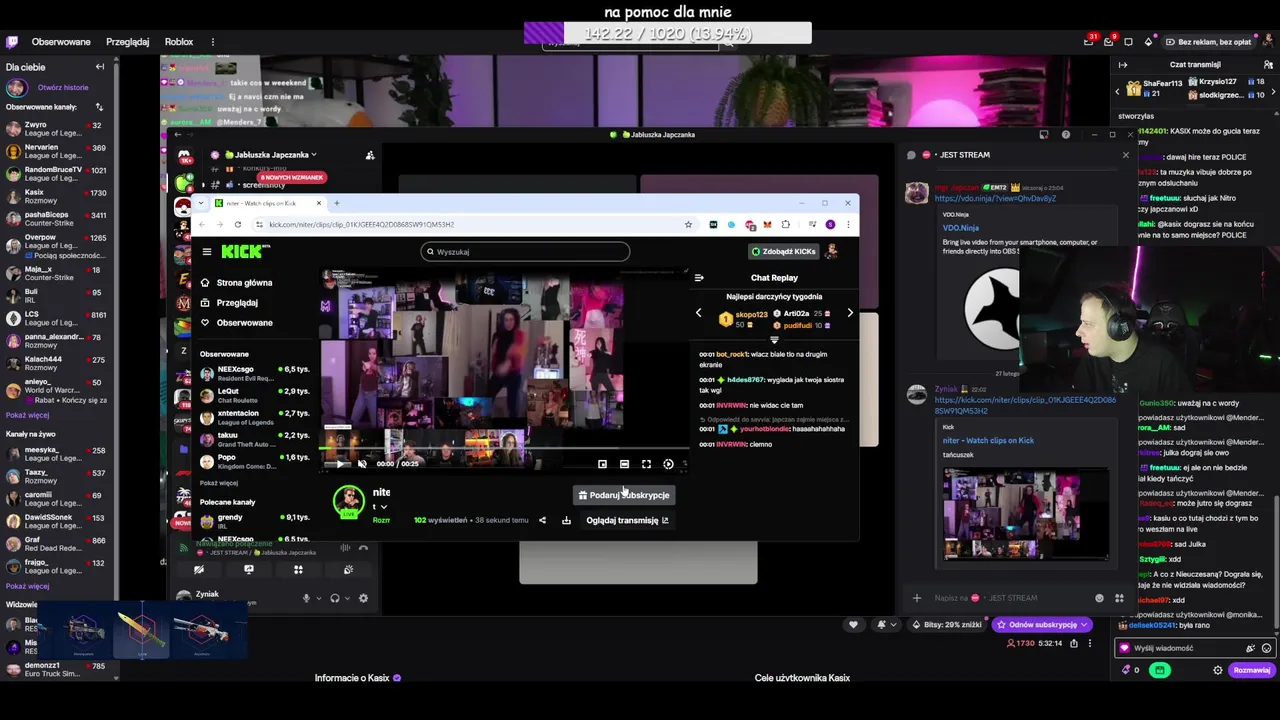Click the 142.22 / 1020 goal progress bar

[668, 34]
